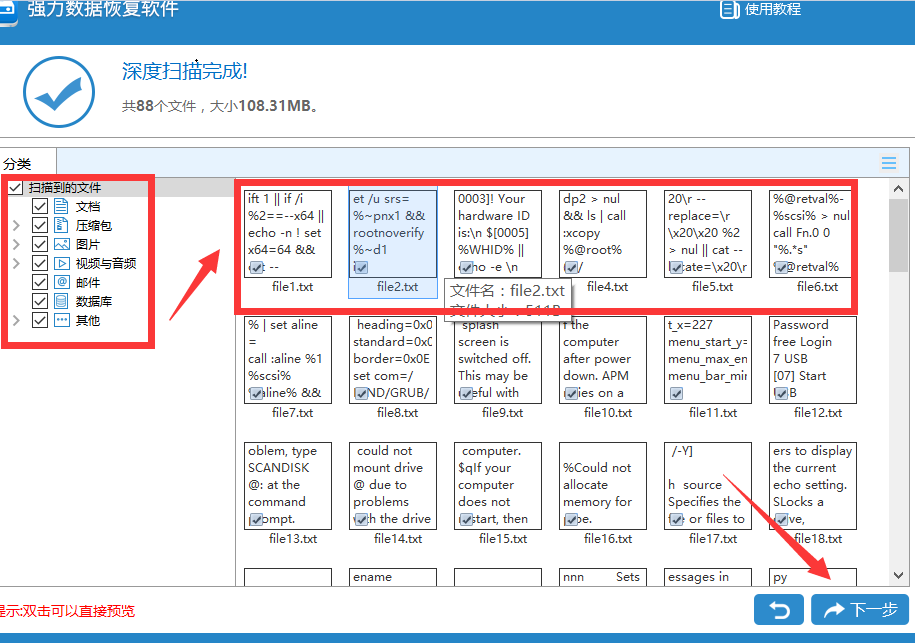Screen dimensions: 915x643
Task: Click the tutorial document icon in the header
Action: tap(729, 9)
